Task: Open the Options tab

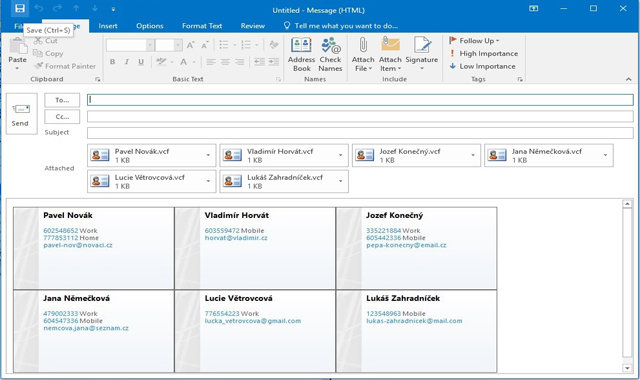Action: coord(150,26)
